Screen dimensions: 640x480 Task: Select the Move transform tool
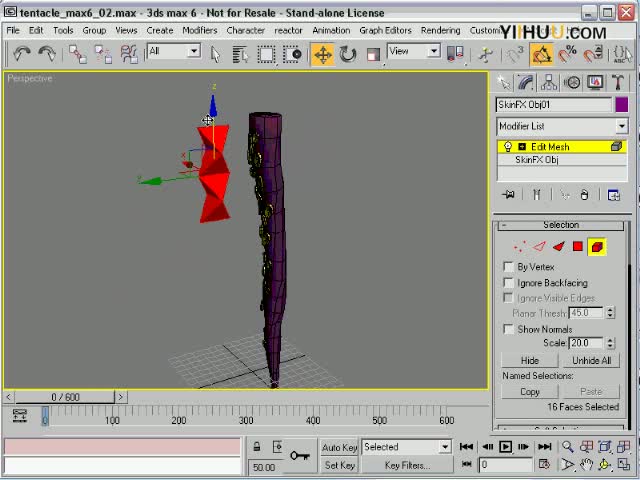(x=322, y=54)
